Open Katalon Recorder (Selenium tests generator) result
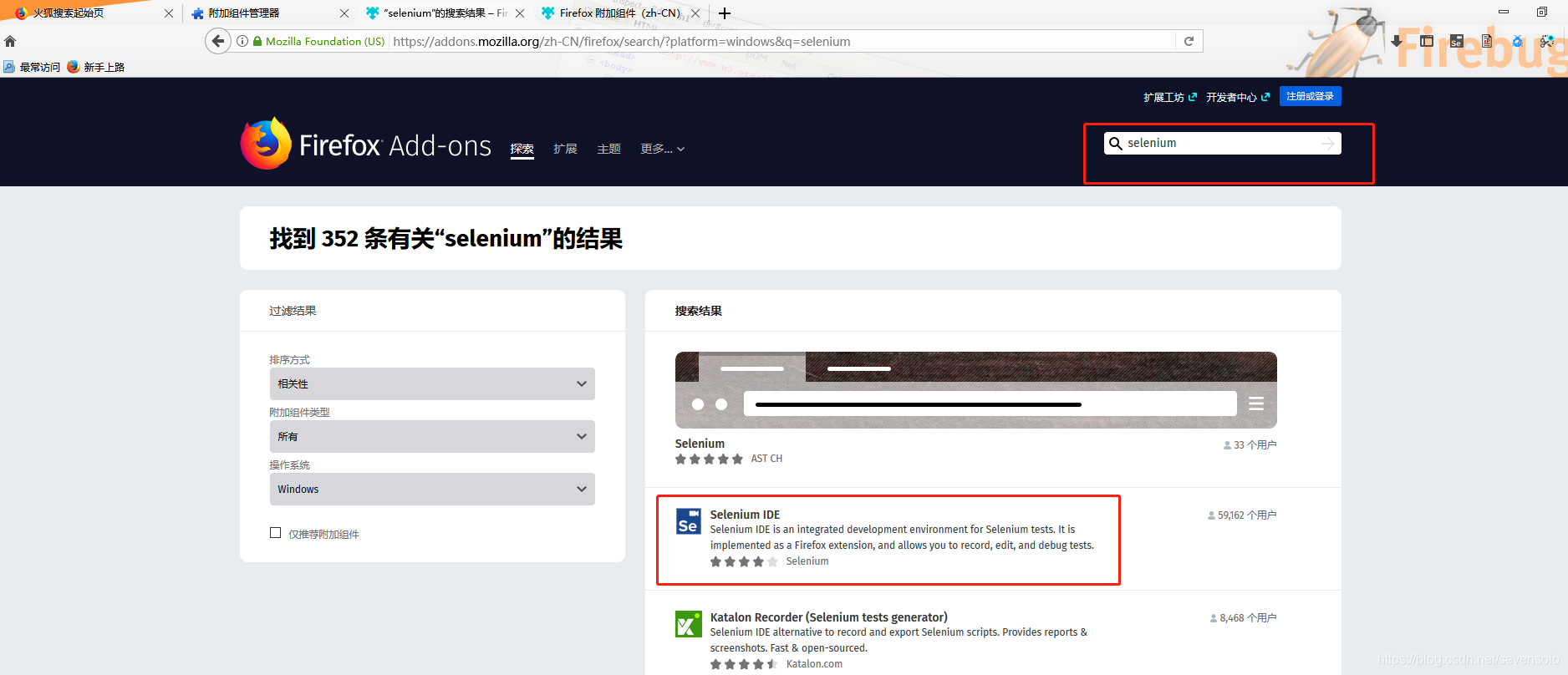This screenshot has width=1568, height=675. 828,617
